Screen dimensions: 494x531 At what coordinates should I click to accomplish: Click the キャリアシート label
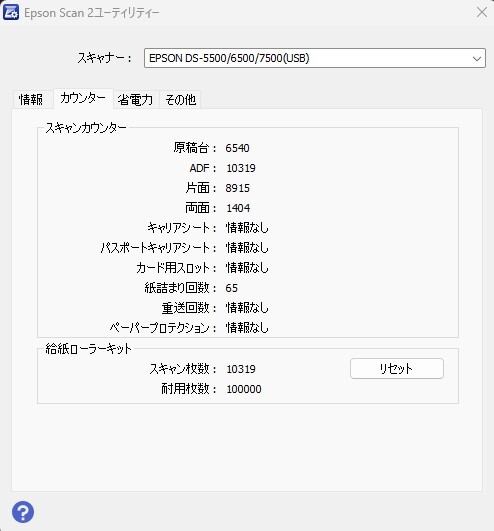point(181,228)
